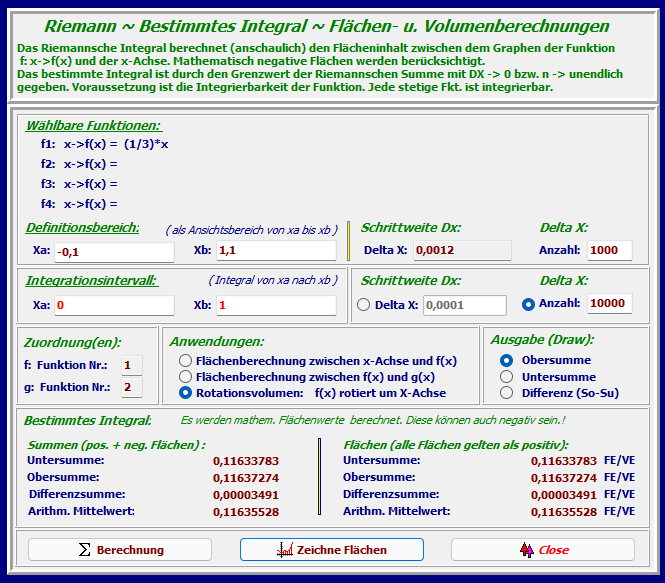Image resolution: width=665 pixels, height=583 pixels.
Task: Choose Delta X step mode radio
Action: pyautogui.click(x=363, y=305)
